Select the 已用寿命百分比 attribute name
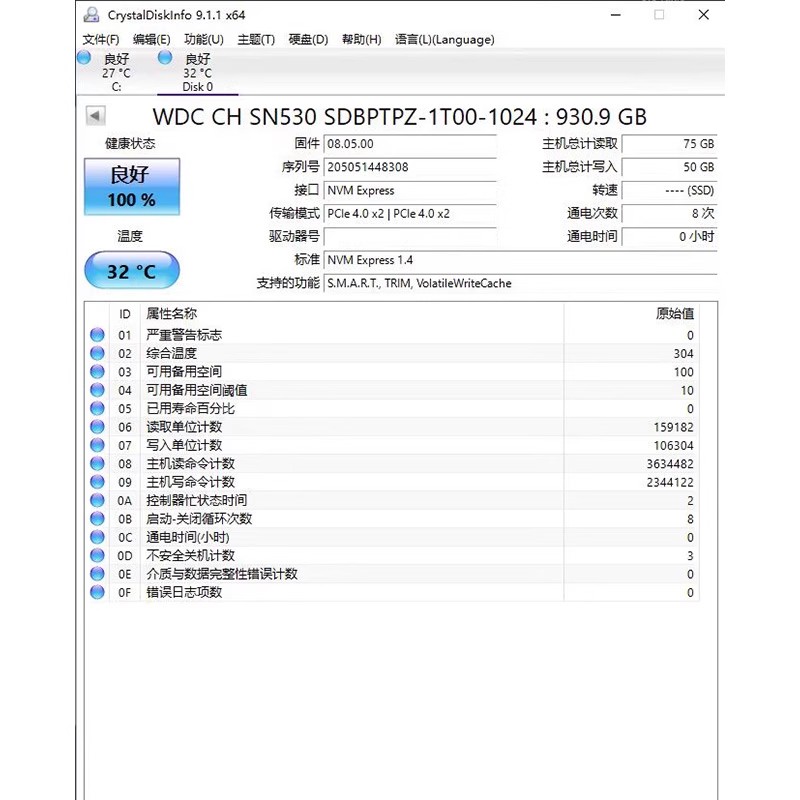 (190, 408)
